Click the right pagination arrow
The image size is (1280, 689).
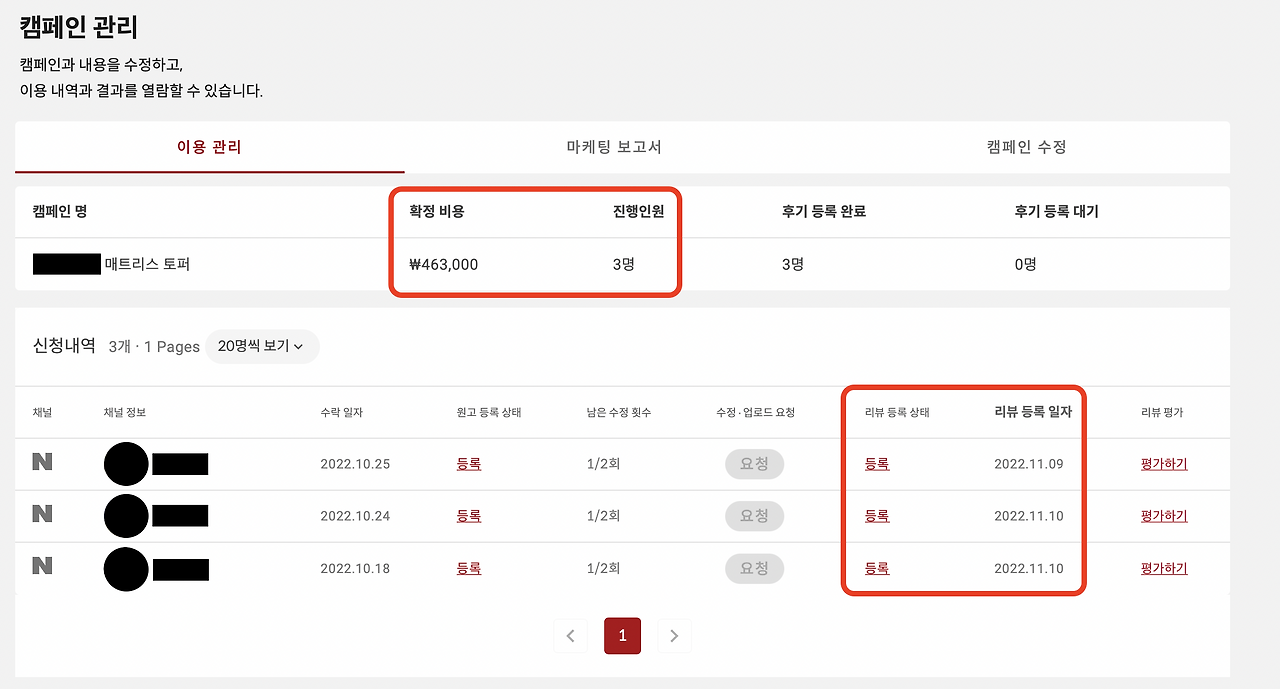[x=674, y=635]
